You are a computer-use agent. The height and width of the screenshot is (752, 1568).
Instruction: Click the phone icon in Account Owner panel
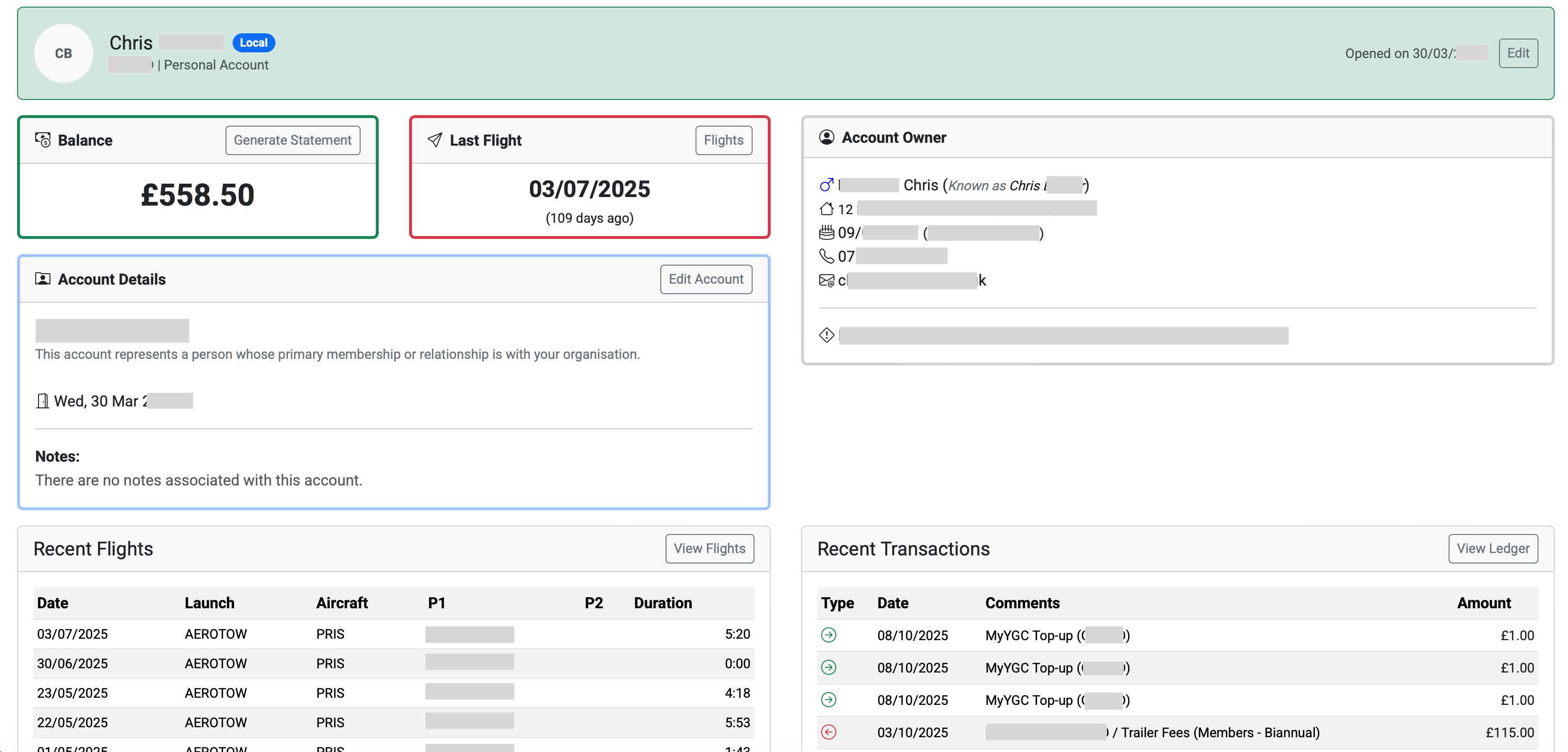pyautogui.click(x=827, y=257)
